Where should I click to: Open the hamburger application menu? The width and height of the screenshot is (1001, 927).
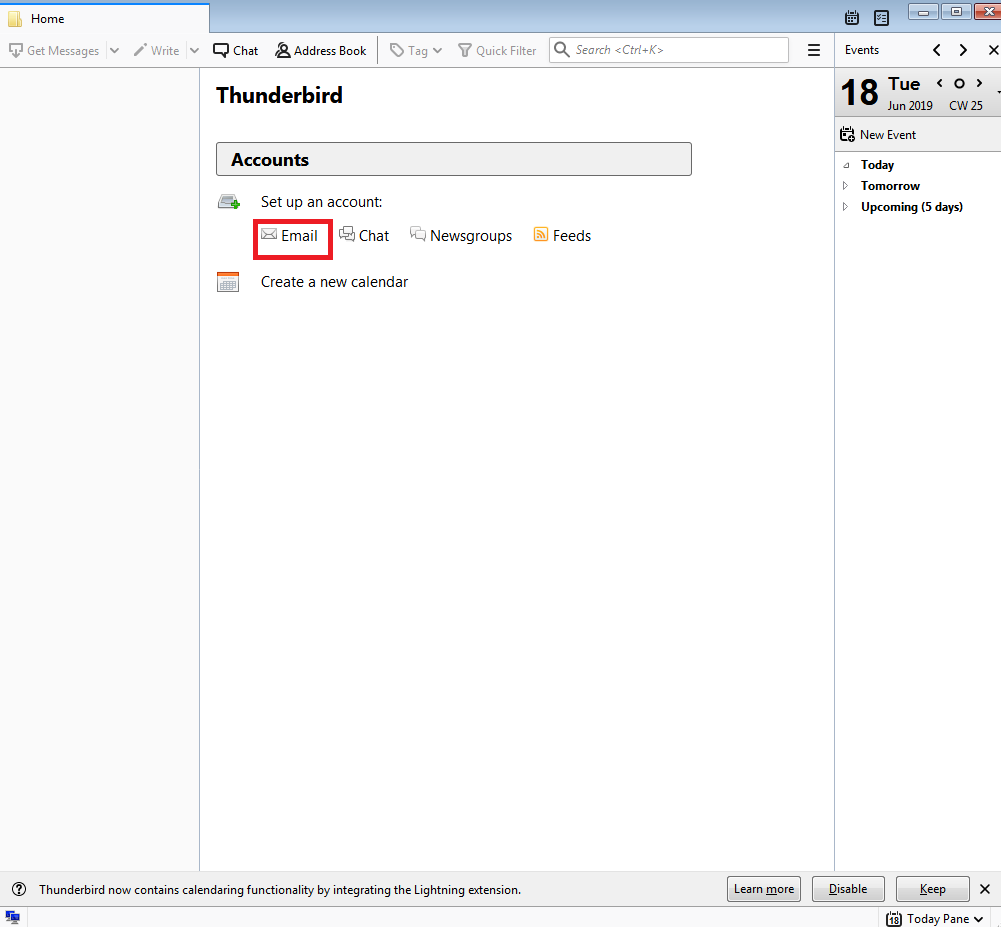tap(814, 50)
